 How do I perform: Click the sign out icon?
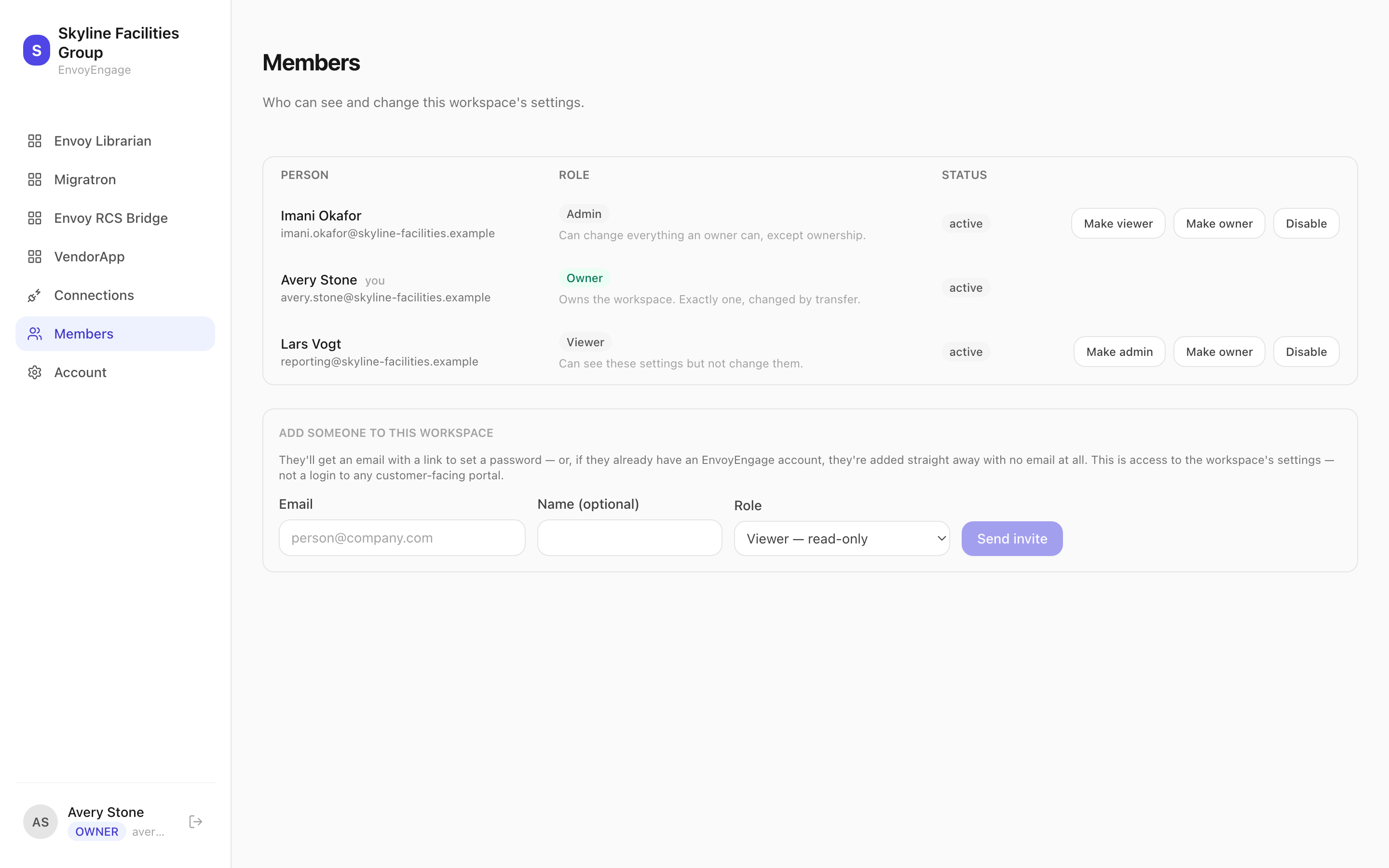tap(196, 822)
